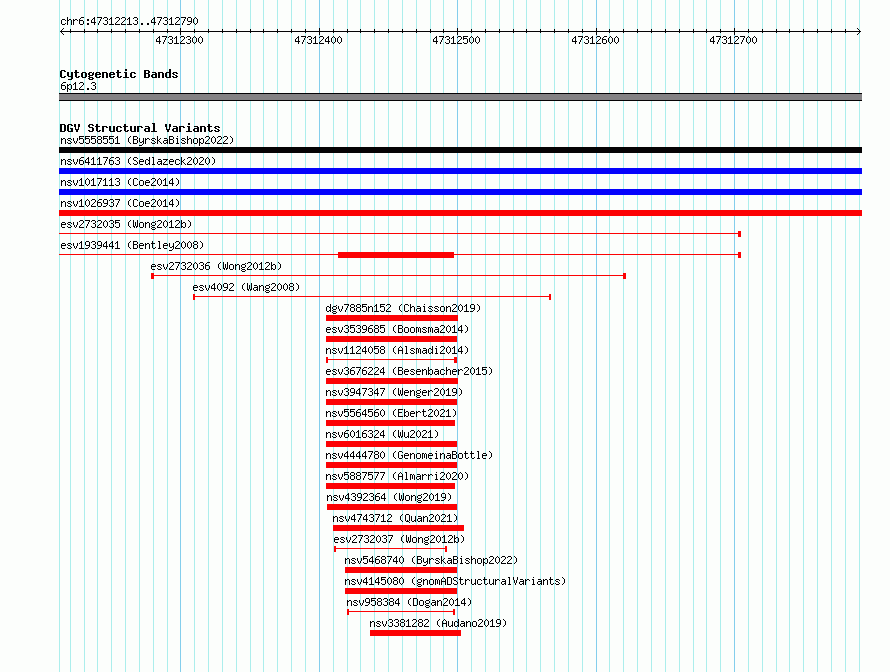Click red bar under nsv4145080 label

click(x=401, y=591)
